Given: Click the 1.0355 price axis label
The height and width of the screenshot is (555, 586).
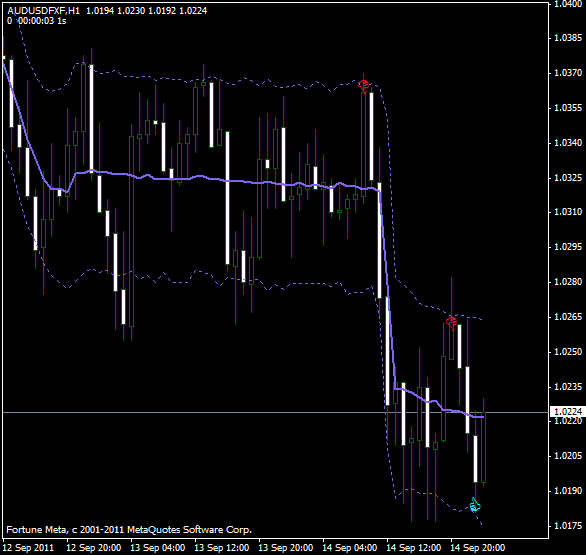Looking at the screenshot, I should (x=568, y=108).
